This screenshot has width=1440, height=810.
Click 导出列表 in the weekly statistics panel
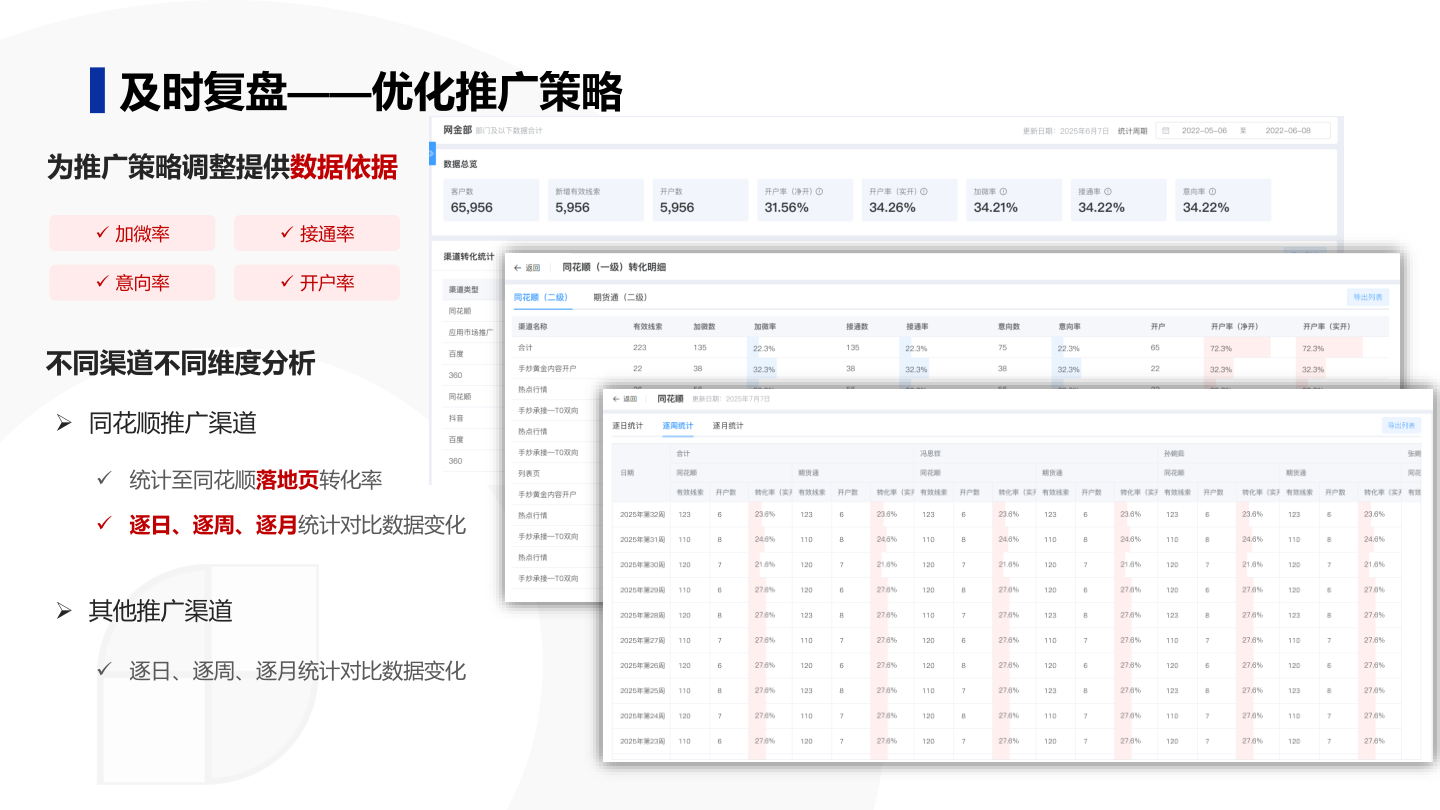click(x=1400, y=425)
